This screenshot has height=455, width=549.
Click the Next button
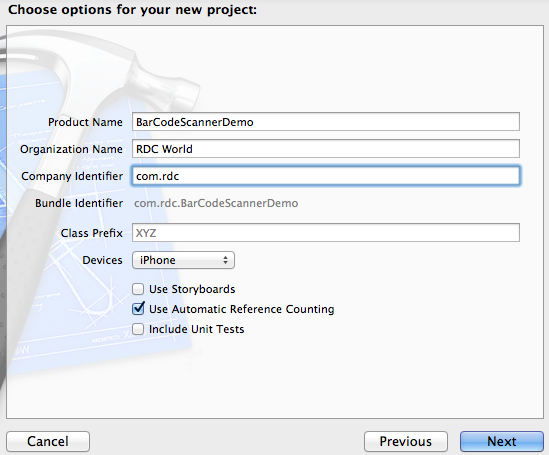pyautogui.click(x=501, y=441)
